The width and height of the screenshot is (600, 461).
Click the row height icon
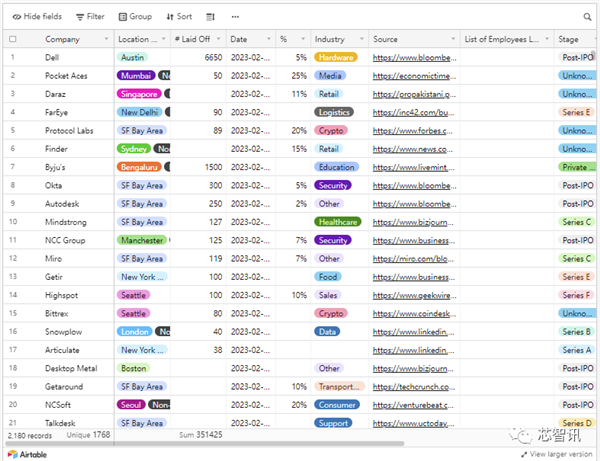coord(211,17)
